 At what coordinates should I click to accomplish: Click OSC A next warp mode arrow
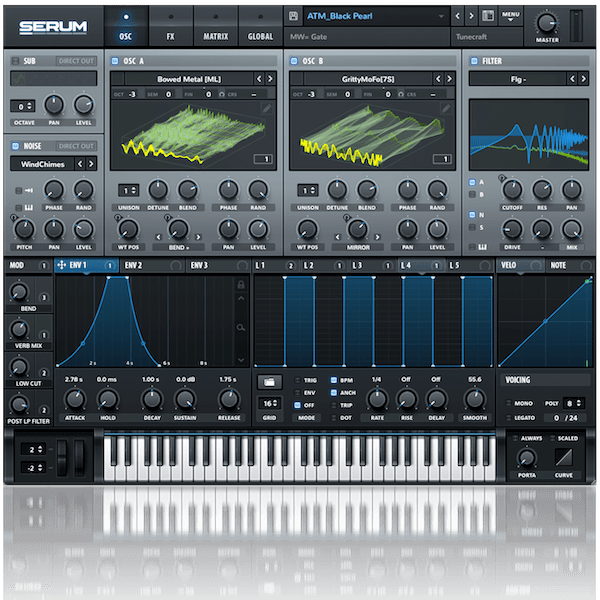[x=198, y=237]
